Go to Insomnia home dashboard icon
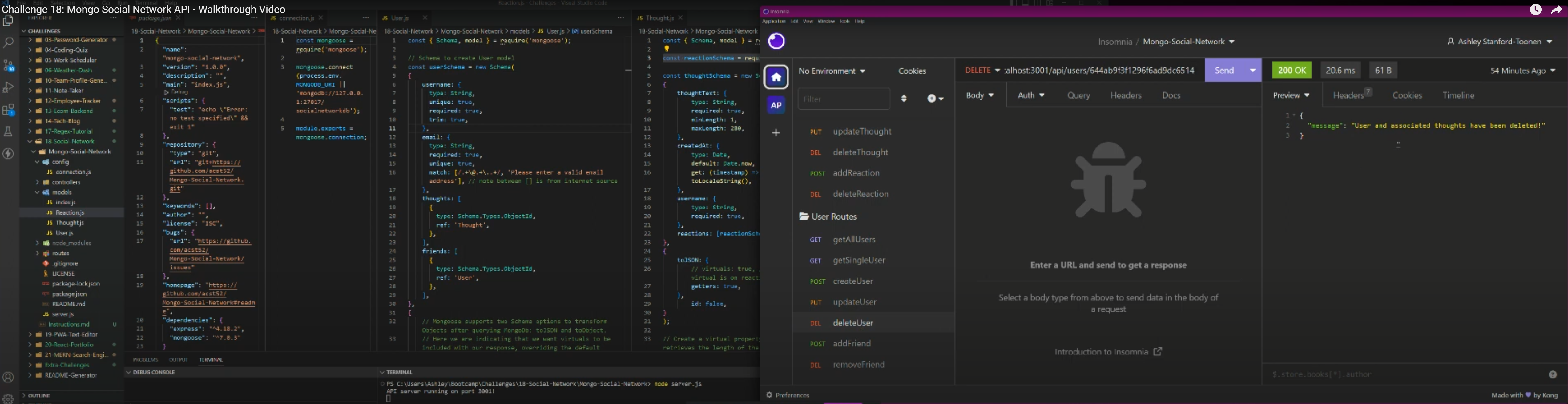The height and width of the screenshot is (404, 1568). [776, 77]
